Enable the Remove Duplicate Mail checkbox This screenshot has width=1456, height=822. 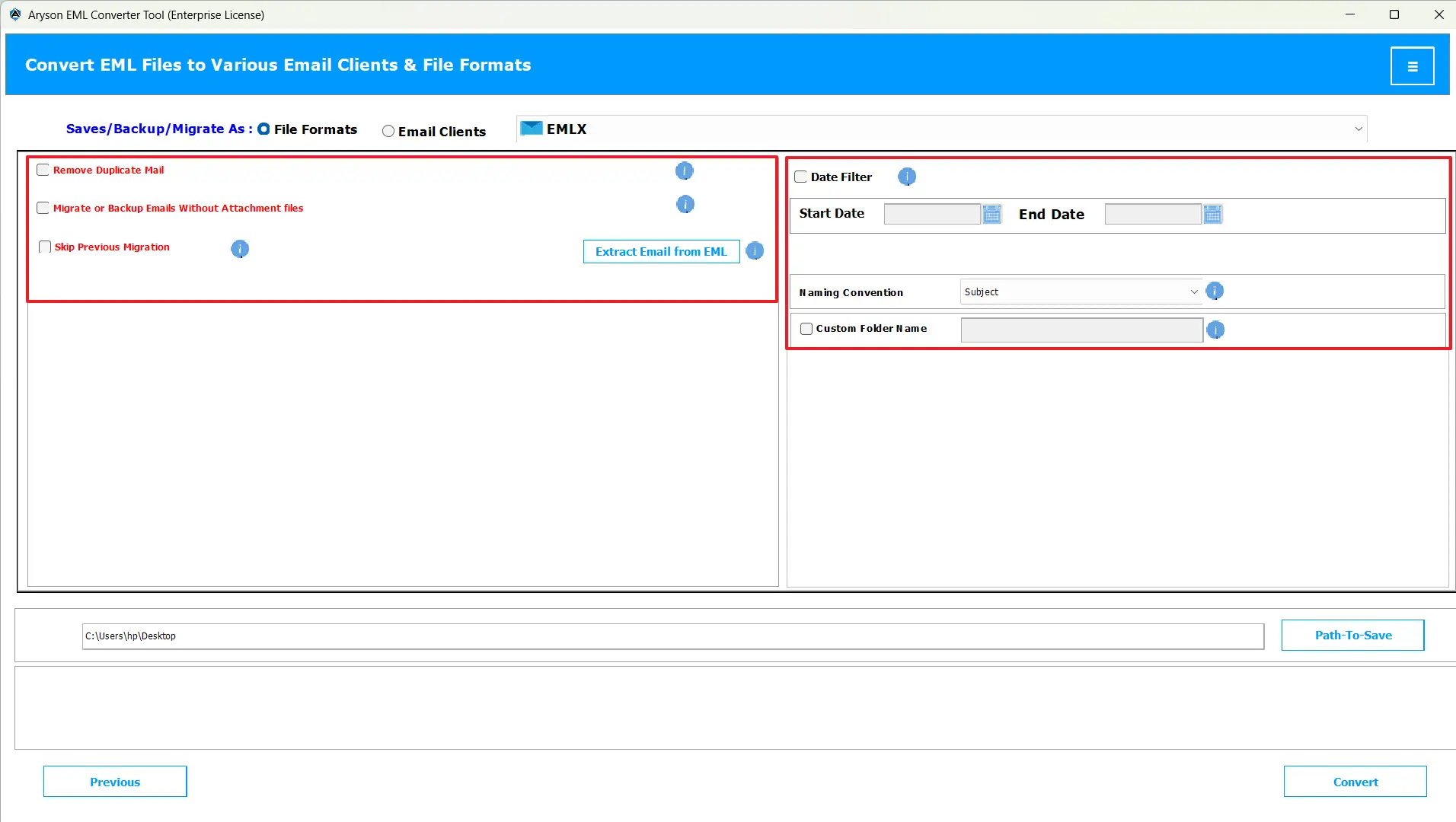point(43,170)
